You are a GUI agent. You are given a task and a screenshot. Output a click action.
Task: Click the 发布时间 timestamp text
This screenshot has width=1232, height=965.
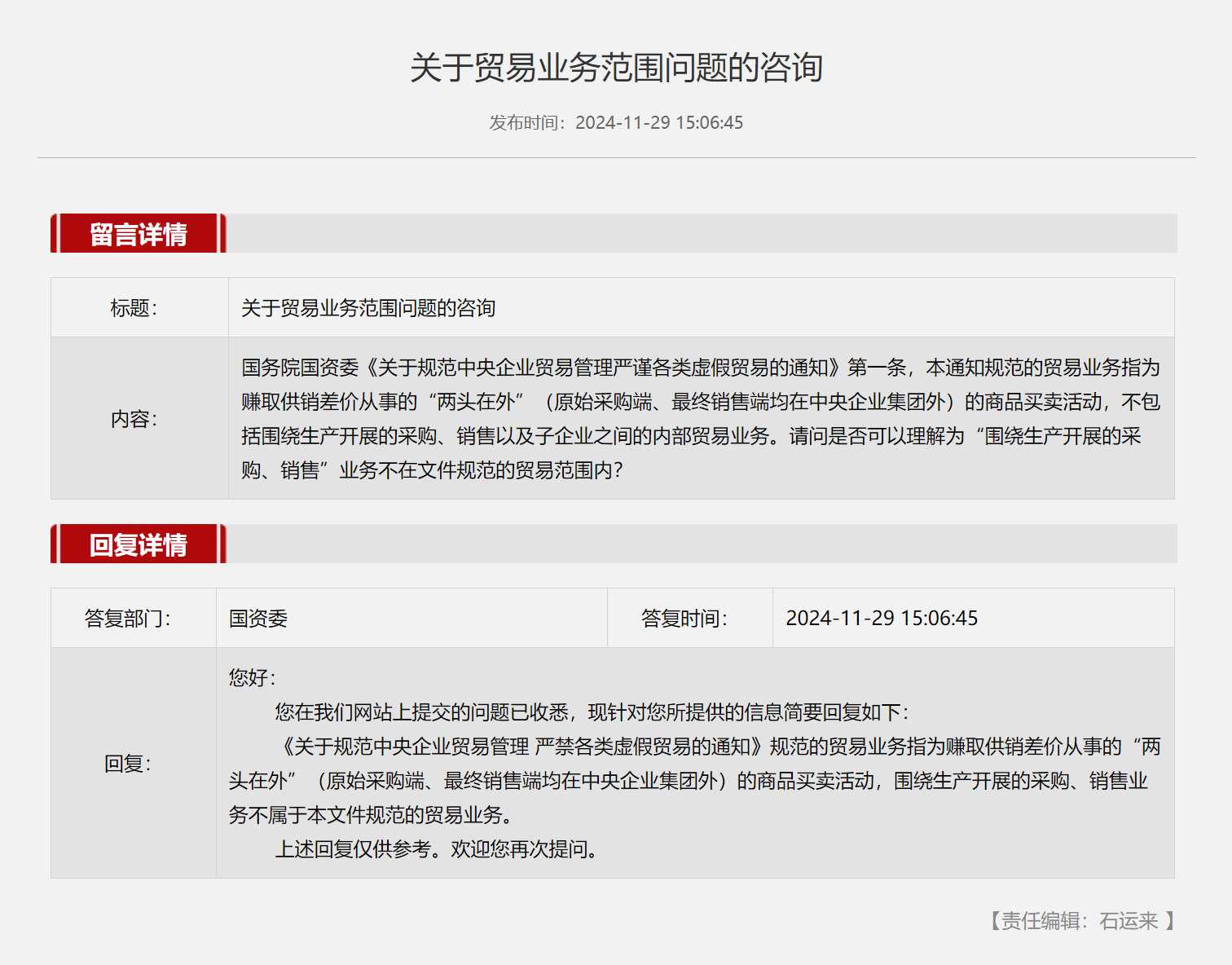click(x=616, y=122)
